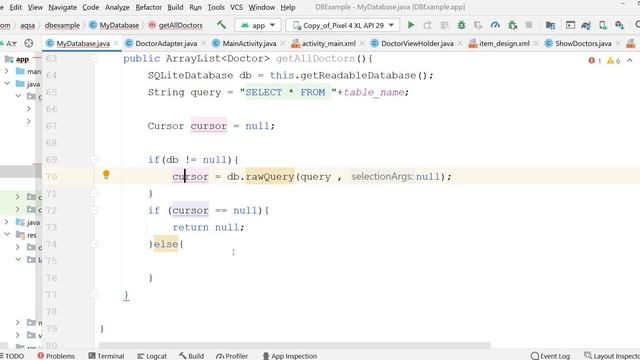
Task: Open the AVD Manager icon
Action: pos(603,25)
